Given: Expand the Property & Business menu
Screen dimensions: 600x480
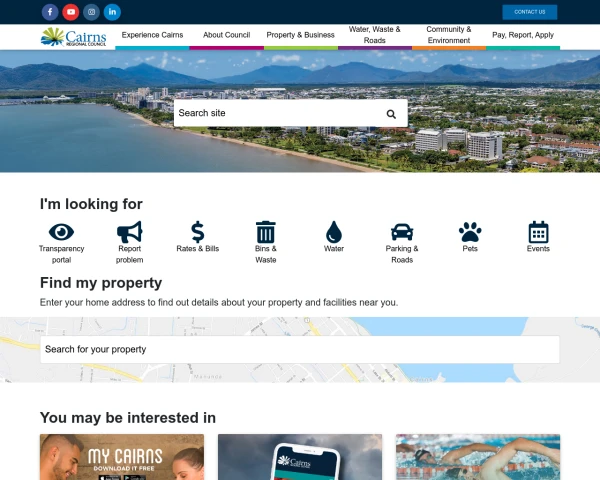Looking at the screenshot, I should (300, 35).
